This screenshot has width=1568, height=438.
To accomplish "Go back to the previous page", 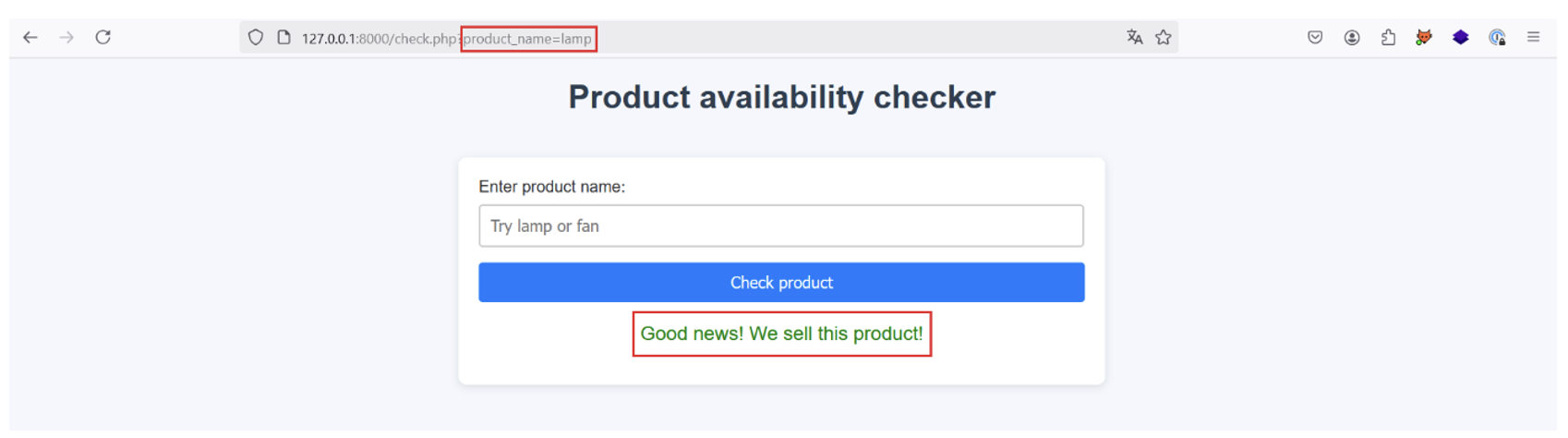I will pos(30,38).
